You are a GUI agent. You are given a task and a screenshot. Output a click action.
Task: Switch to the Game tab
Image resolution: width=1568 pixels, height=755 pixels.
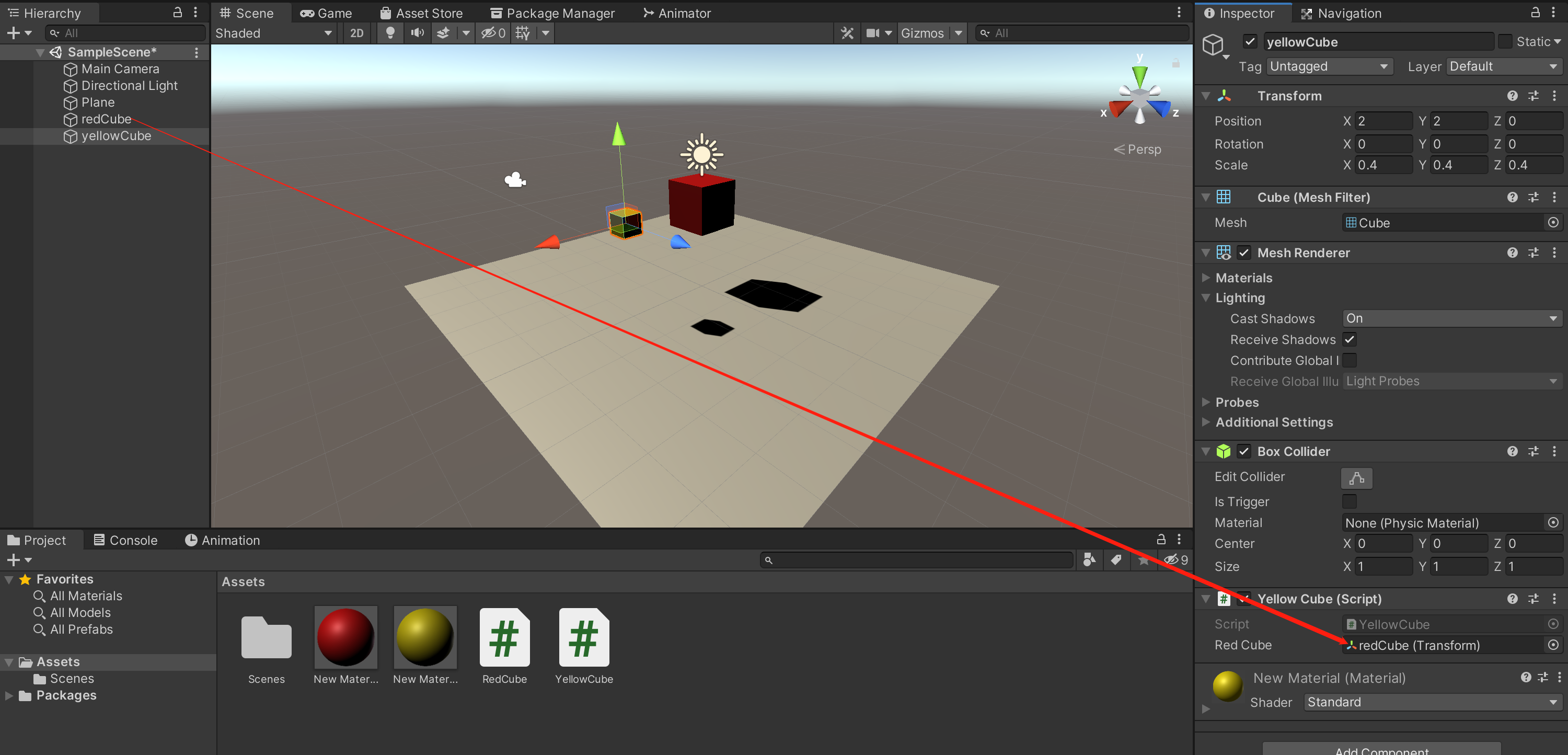tap(326, 13)
